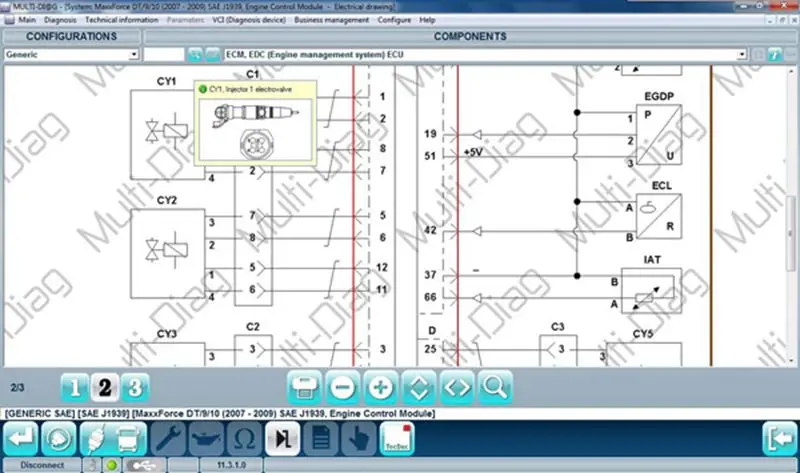Click the help question mark icon
Image resolution: width=800 pixels, height=473 pixels.
774,54
